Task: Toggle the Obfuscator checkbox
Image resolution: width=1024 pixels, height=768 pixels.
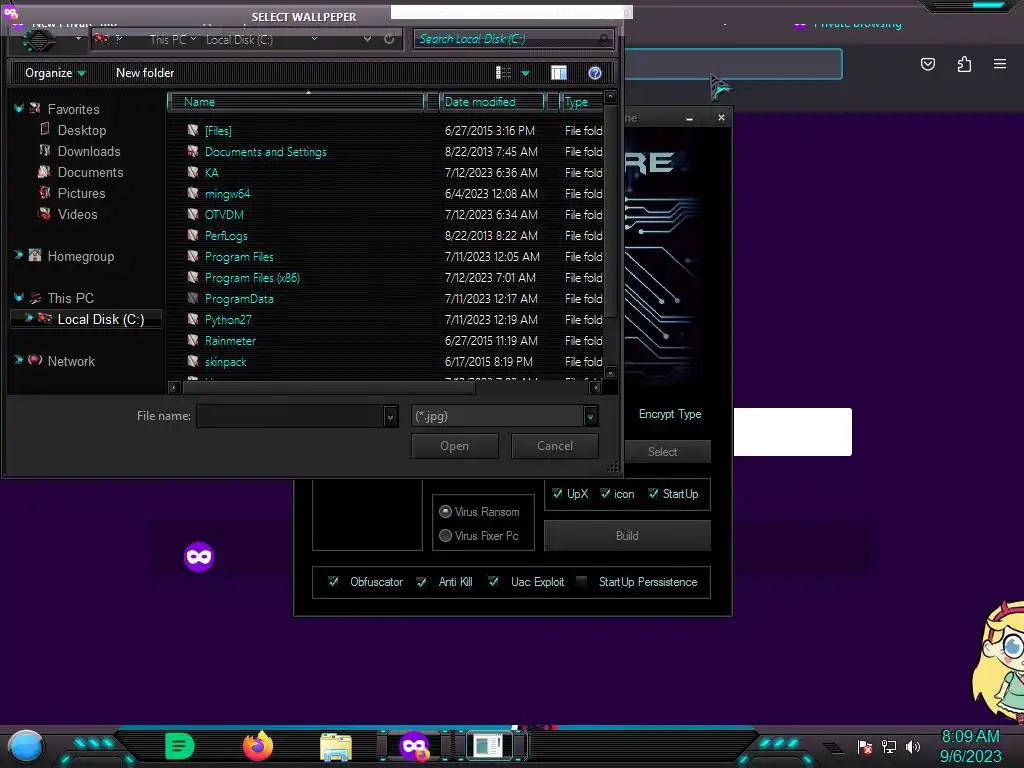Action: point(333,581)
